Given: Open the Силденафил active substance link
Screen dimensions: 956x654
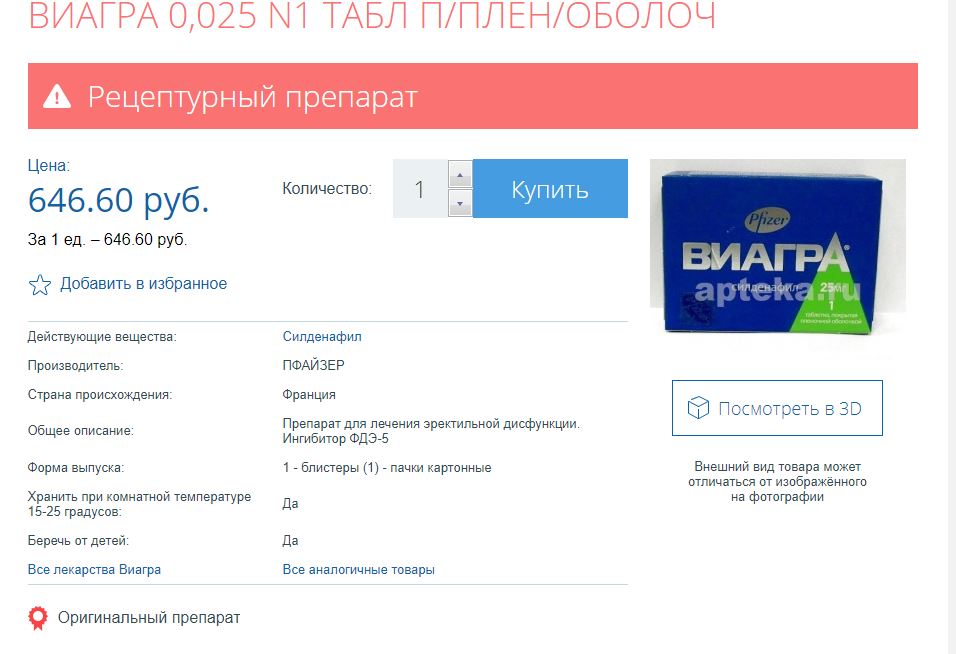Looking at the screenshot, I should pos(322,336).
